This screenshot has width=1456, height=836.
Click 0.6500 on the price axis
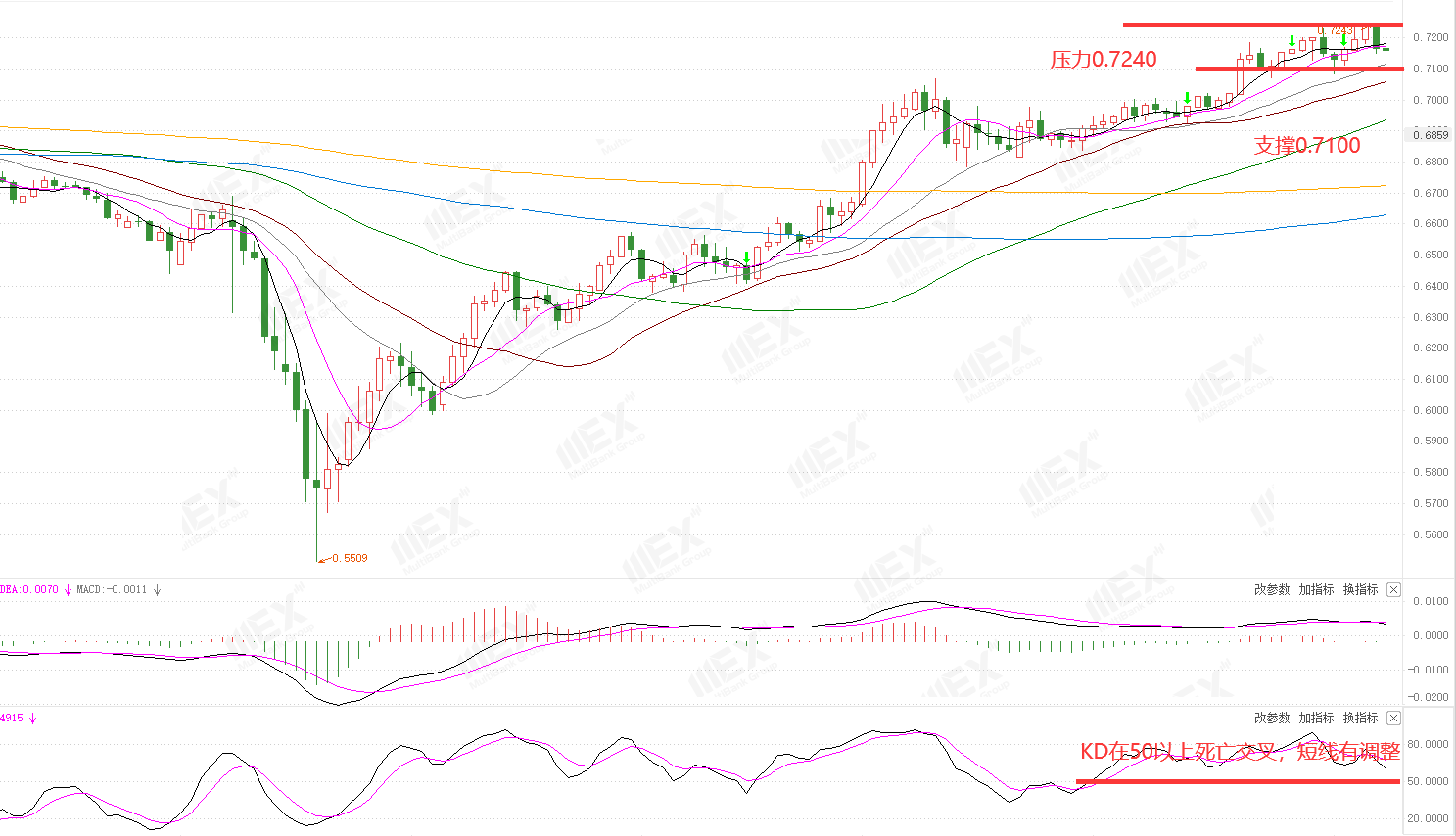coord(1432,255)
